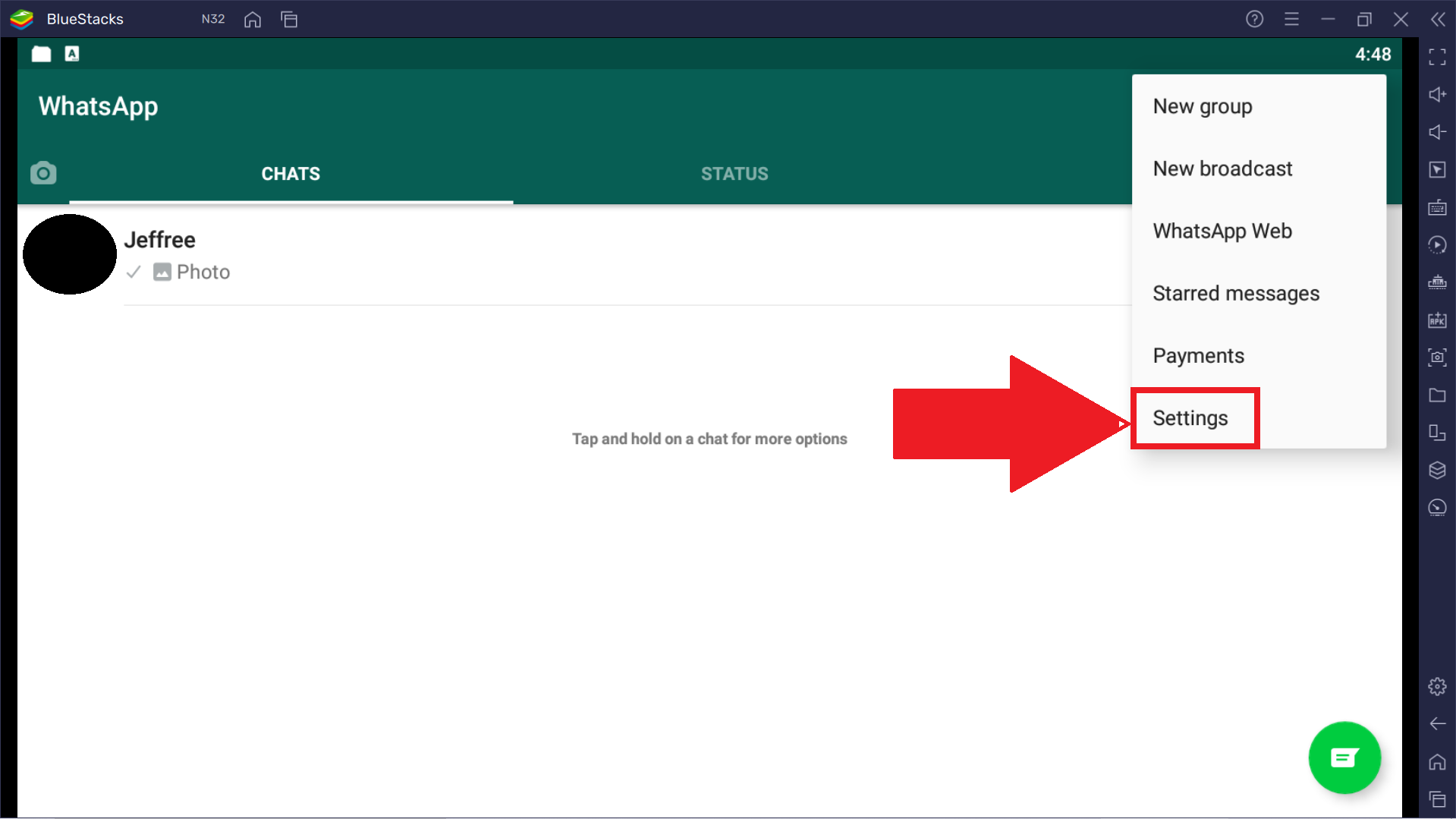Open BlueStacks help question mark icon
Viewport: 1456px width, 819px height.
pos(1255,19)
